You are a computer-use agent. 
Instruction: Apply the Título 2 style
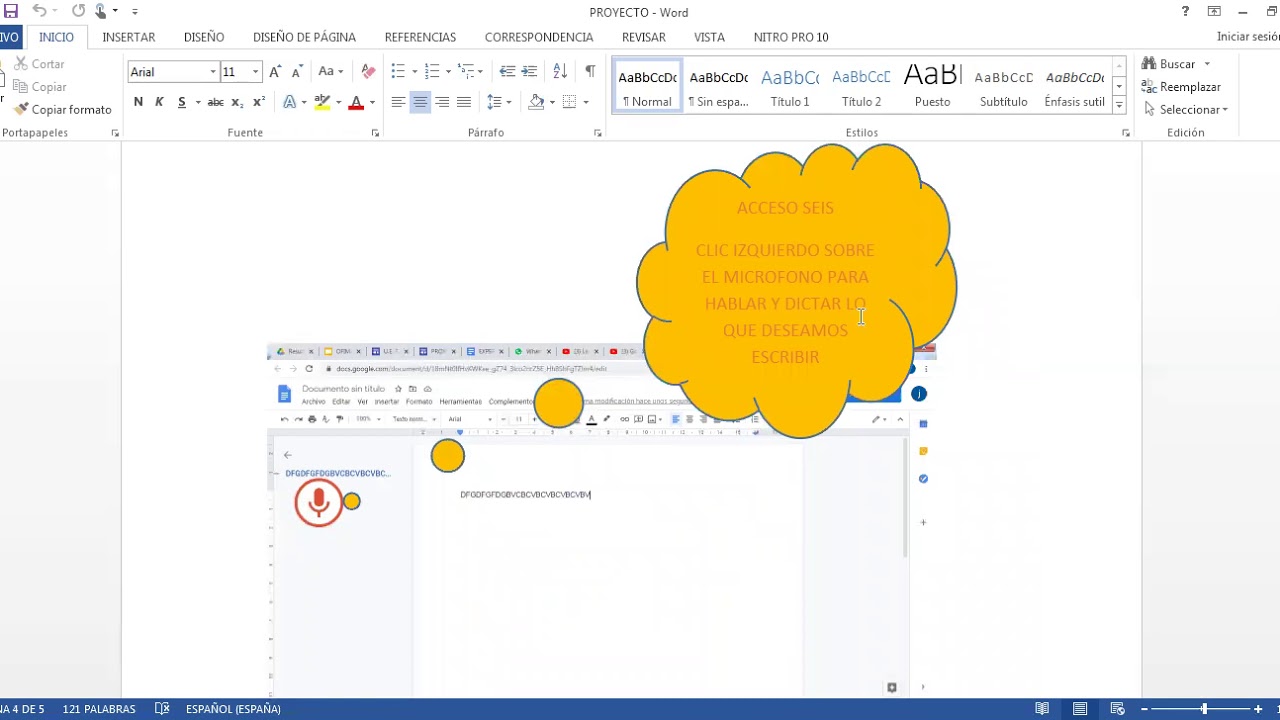[x=861, y=87]
